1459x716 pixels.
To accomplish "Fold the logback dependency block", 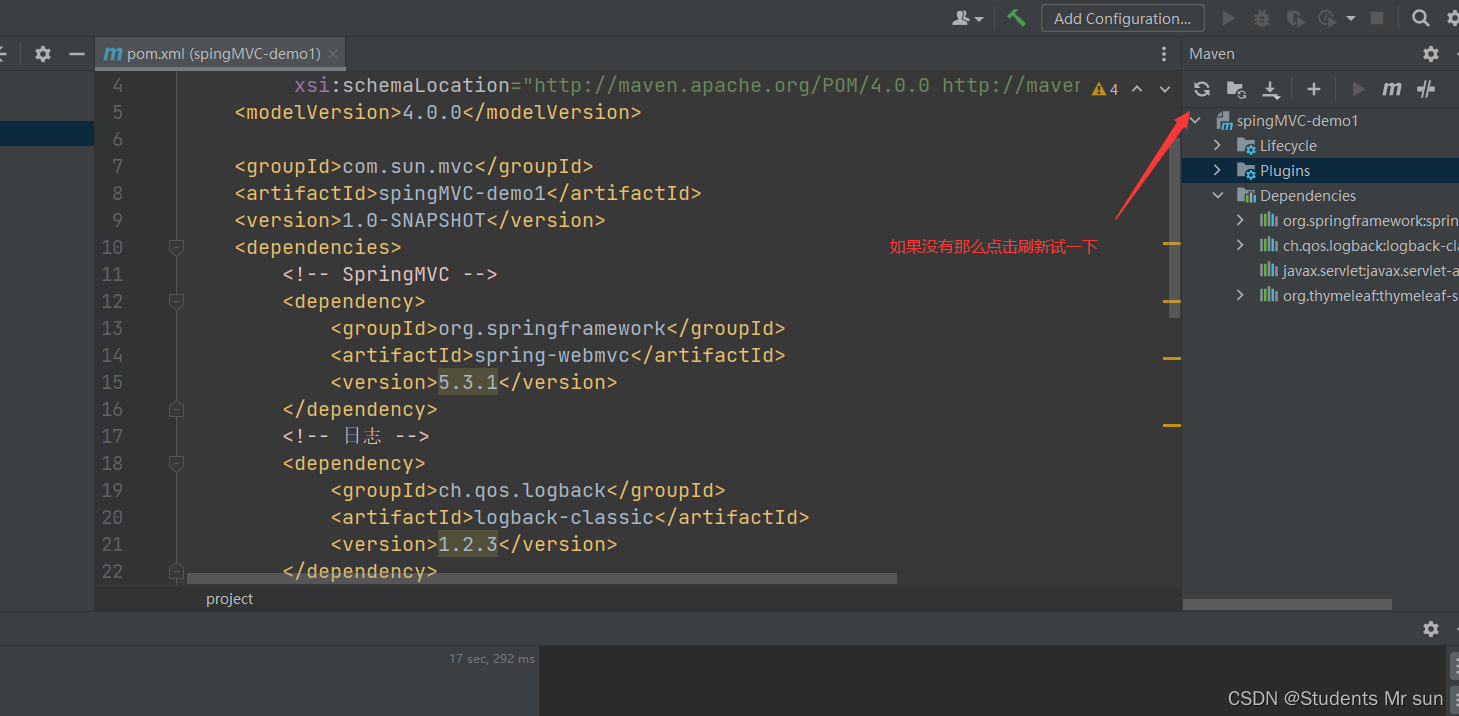I will (x=176, y=463).
